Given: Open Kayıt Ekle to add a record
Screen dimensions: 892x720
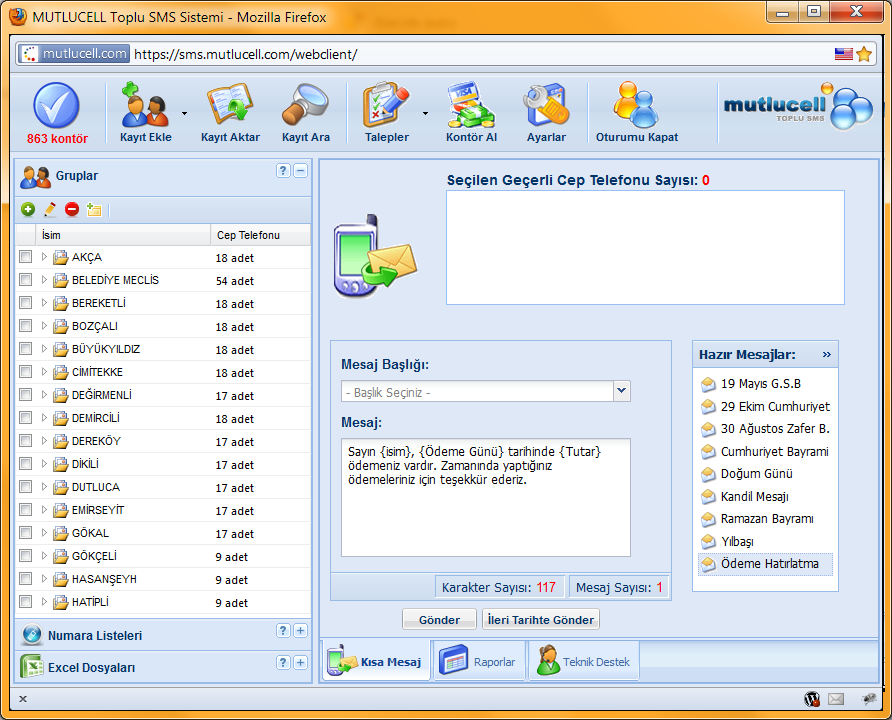Looking at the screenshot, I should [145, 112].
